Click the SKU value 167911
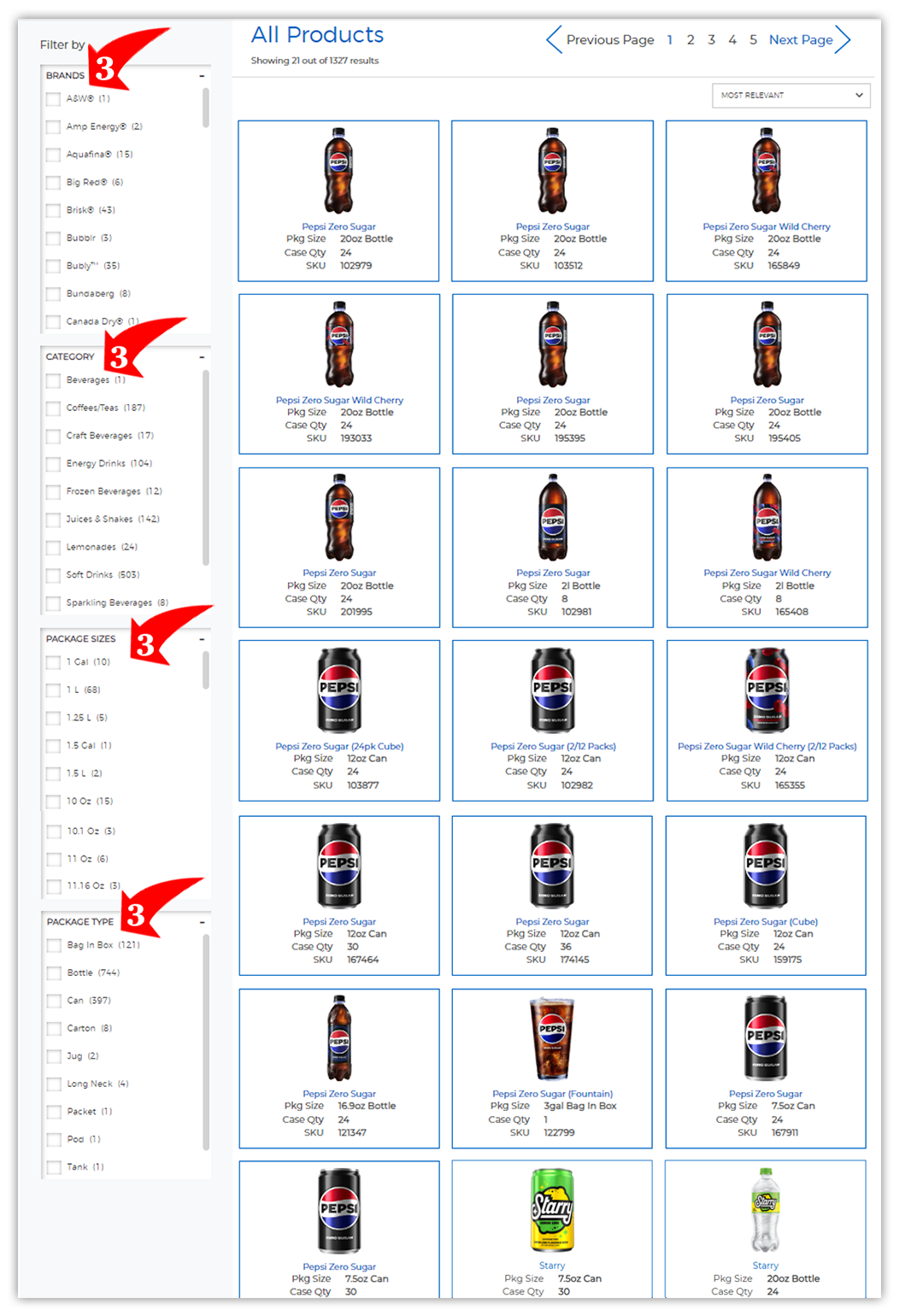Viewport: 923px width, 1316px height. click(x=785, y=1132)
